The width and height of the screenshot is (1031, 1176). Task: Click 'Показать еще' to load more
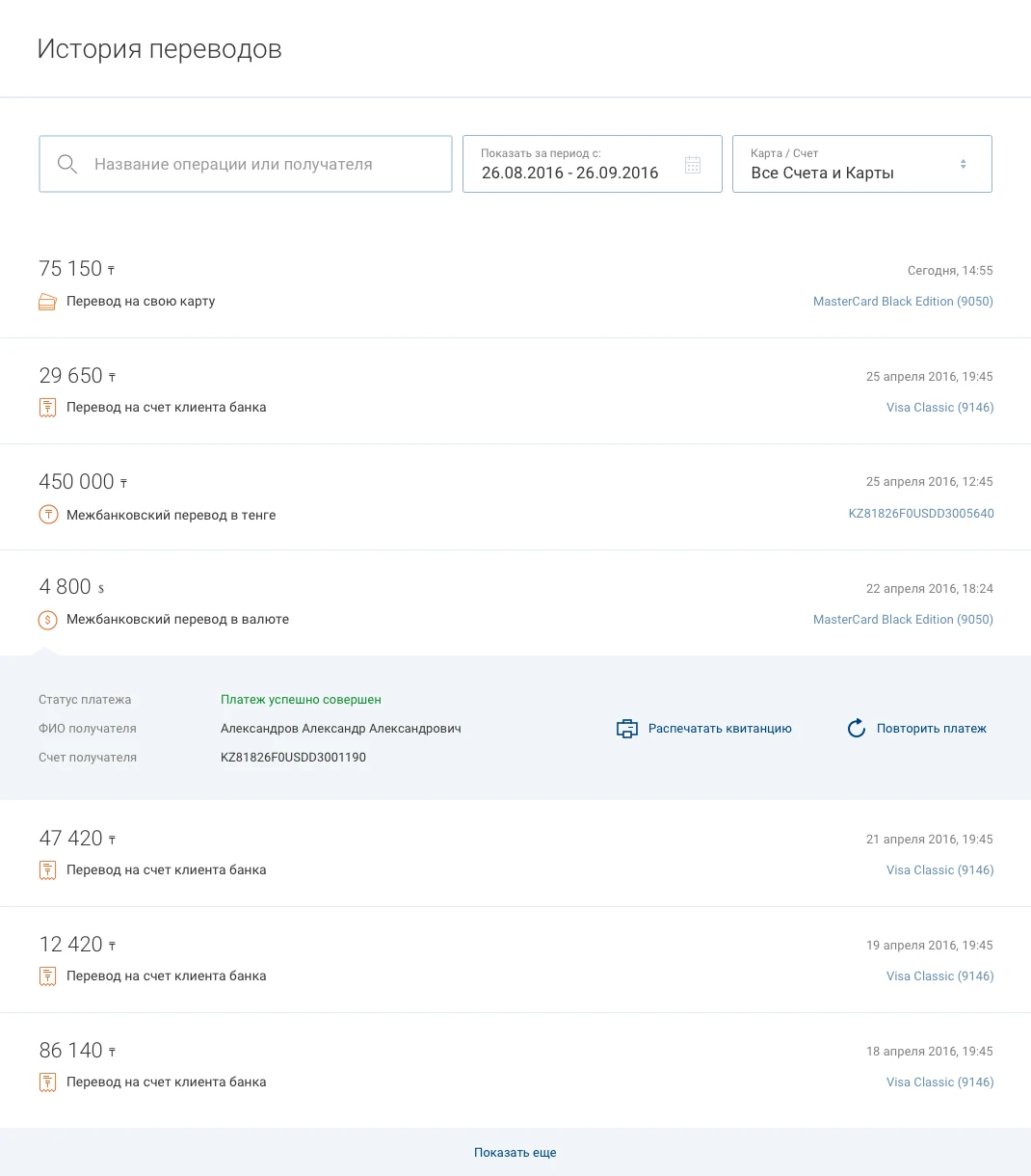pos(515,1153)
